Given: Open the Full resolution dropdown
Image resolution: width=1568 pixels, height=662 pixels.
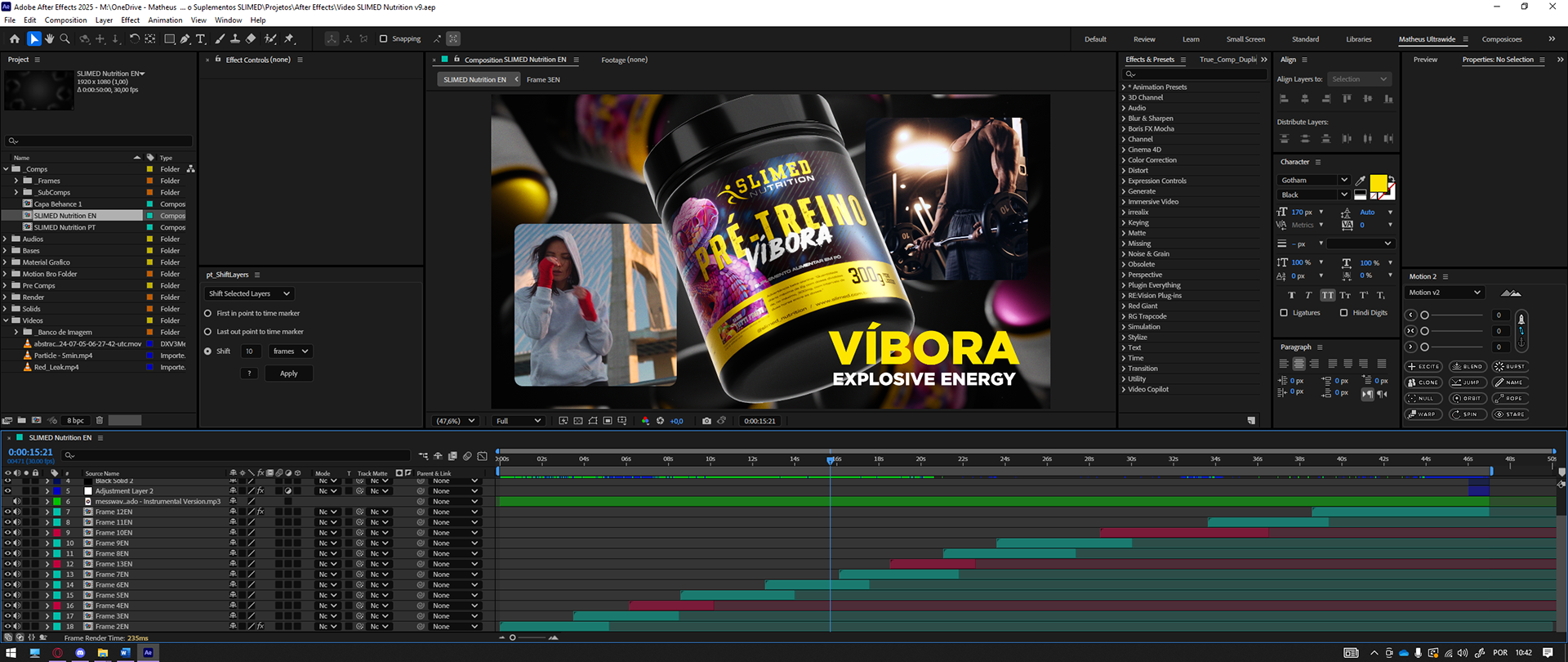Looking at the screenshot, I should [x=518, y=421].
